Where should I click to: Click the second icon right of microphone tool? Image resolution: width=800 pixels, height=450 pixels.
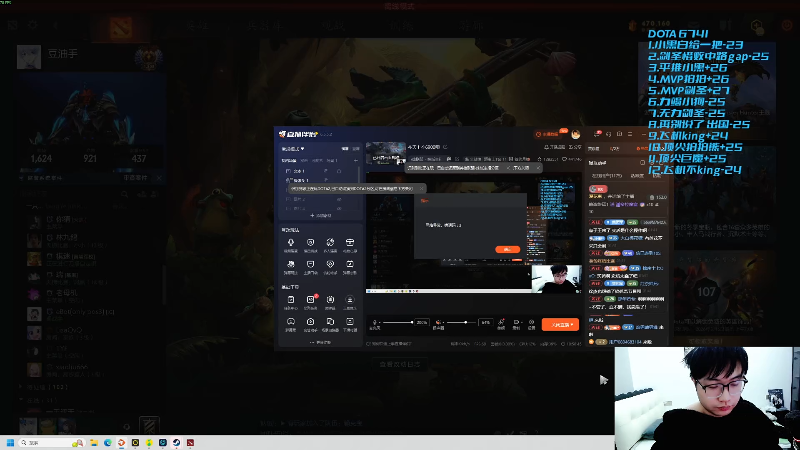click(330, 243)
